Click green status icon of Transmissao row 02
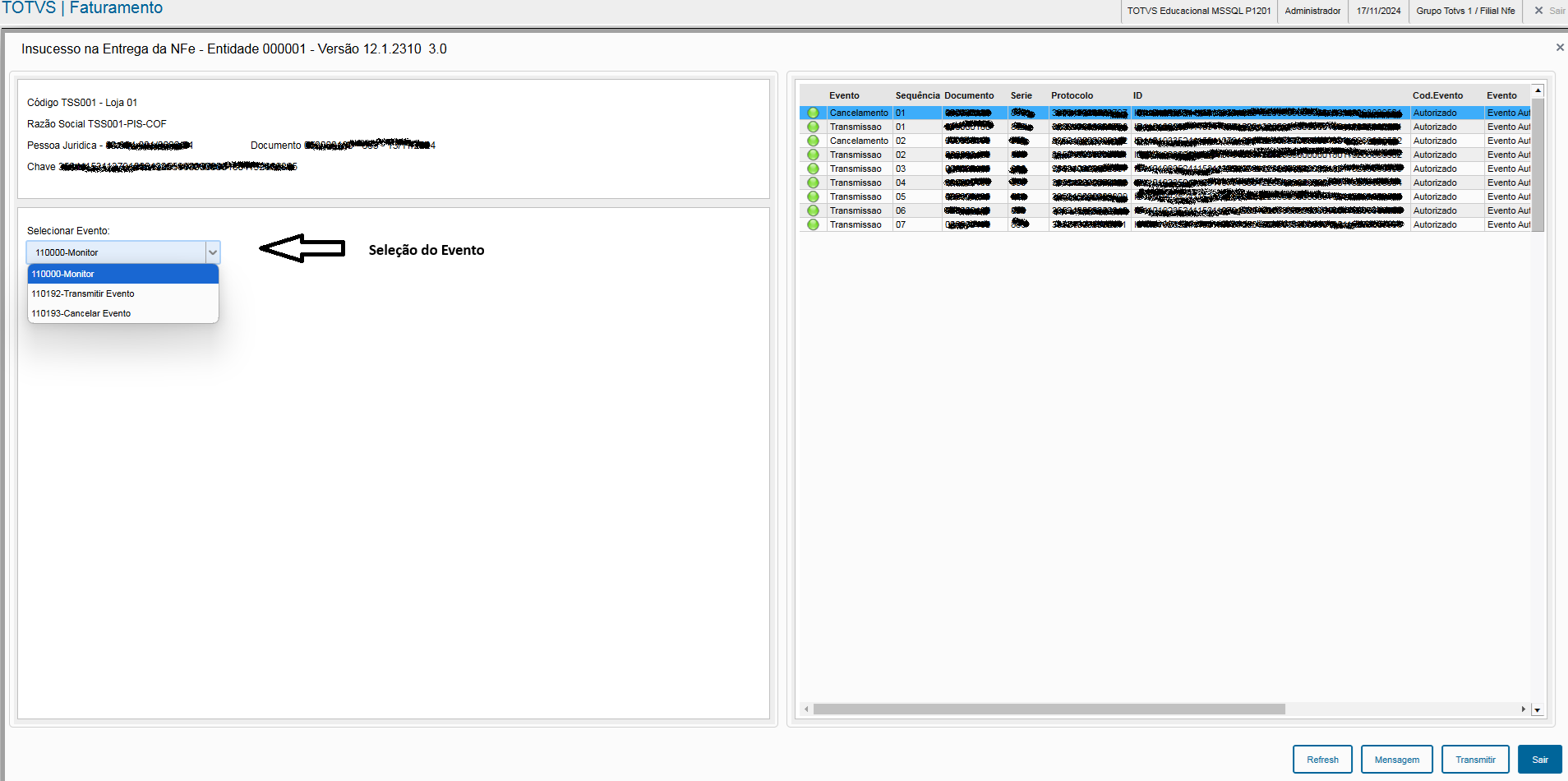This screenshot has height=781, width=1568. click(813, 155)
